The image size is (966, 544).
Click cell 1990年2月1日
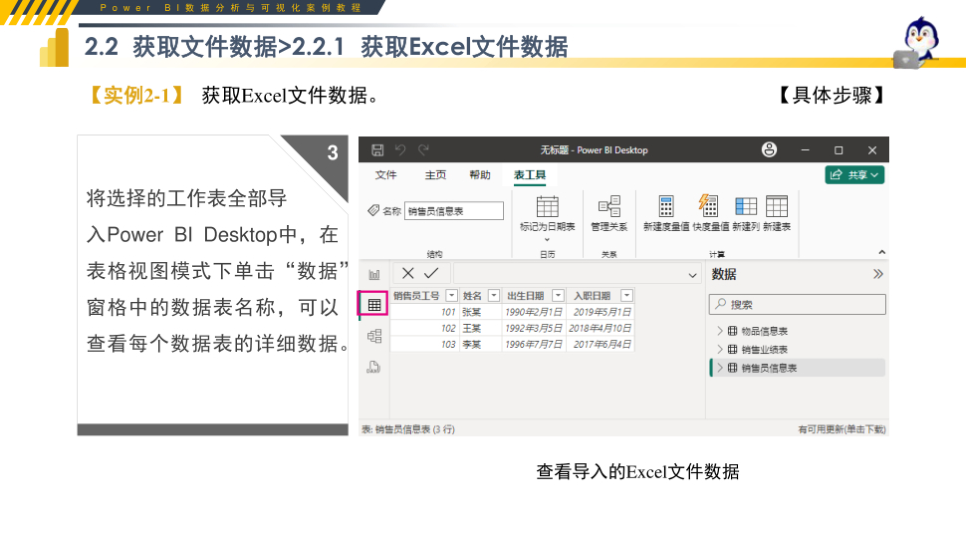(x=534, y=312)
